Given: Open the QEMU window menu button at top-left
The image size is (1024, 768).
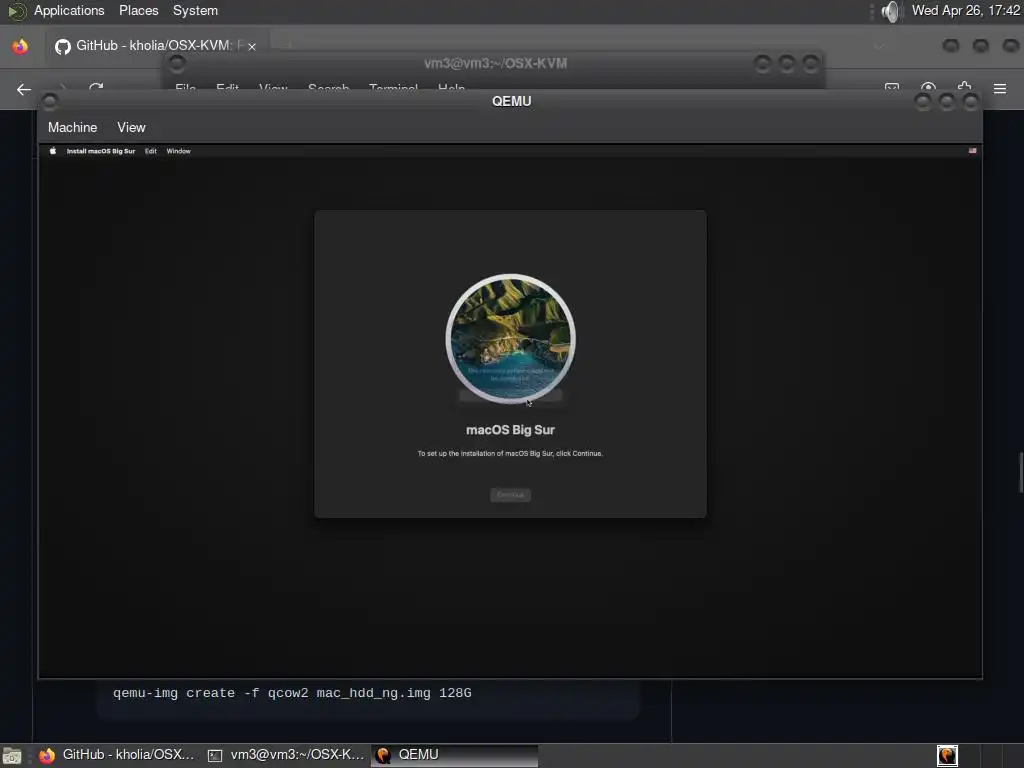Looking at the screenshot, I should [x=50, y=101].
